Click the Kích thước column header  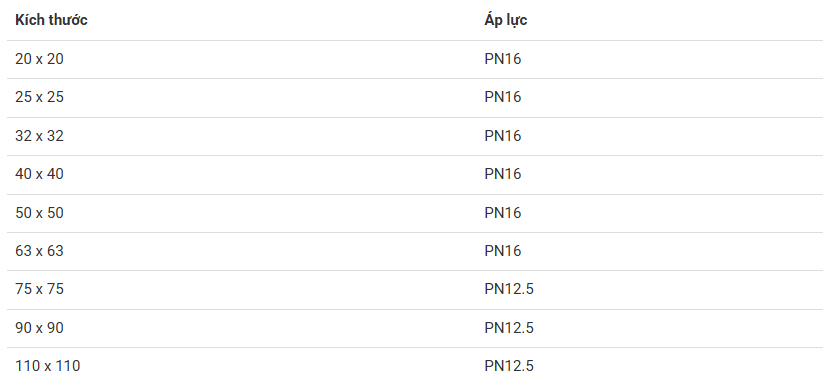[51, 20]
